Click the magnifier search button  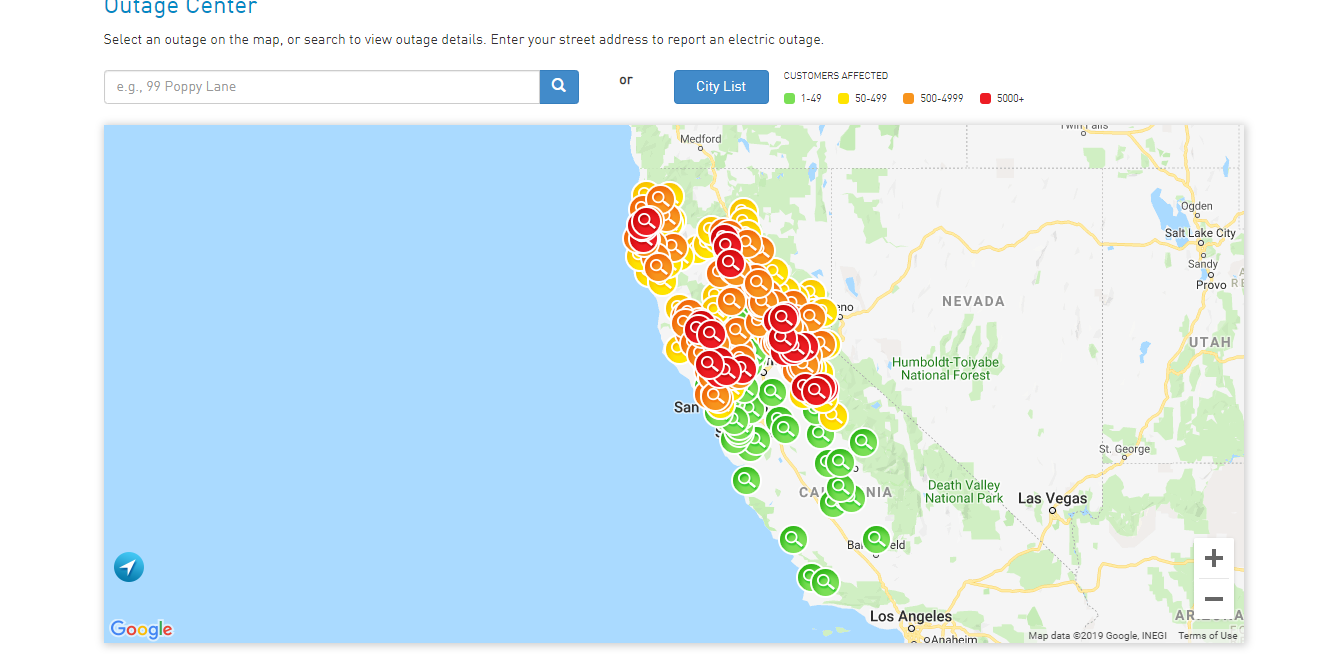tap(559, 86)
